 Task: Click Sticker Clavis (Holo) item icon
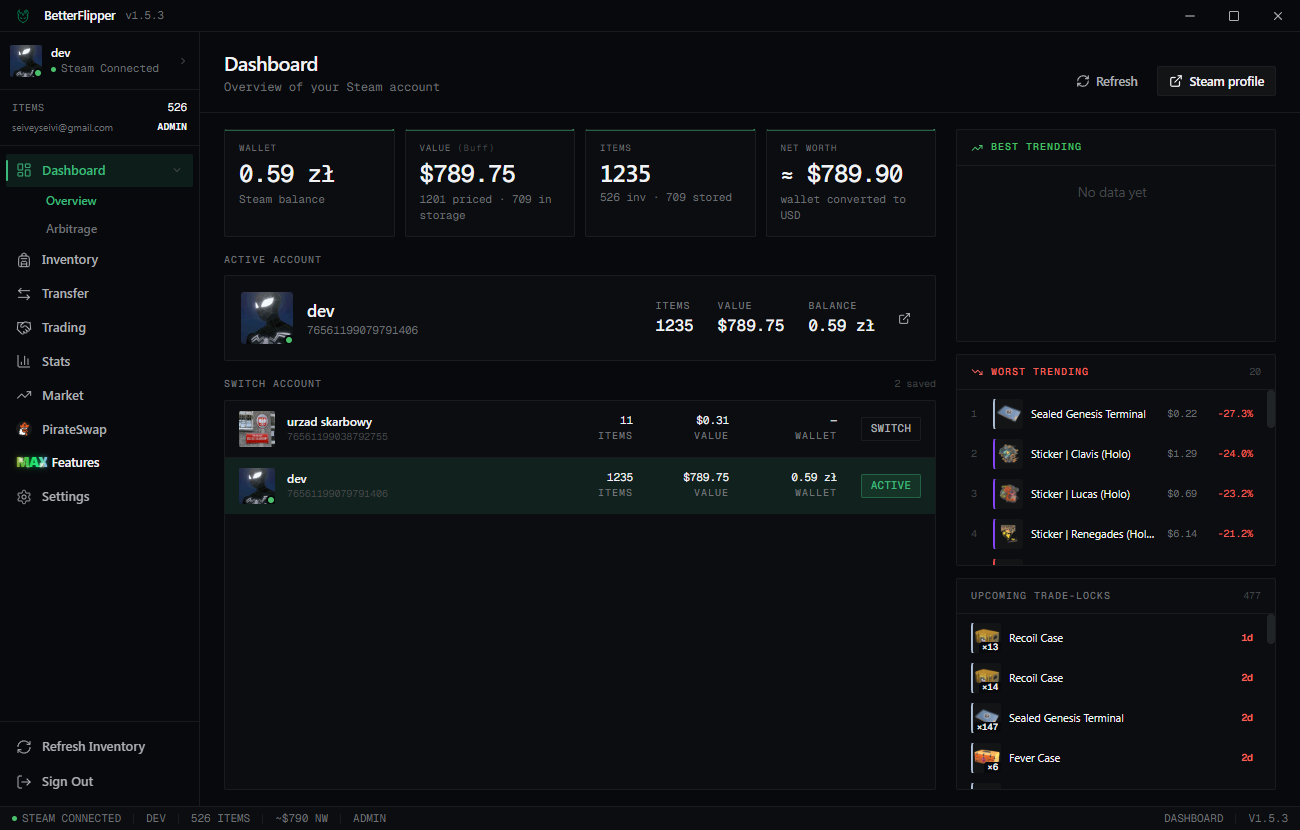(1009, 454)
